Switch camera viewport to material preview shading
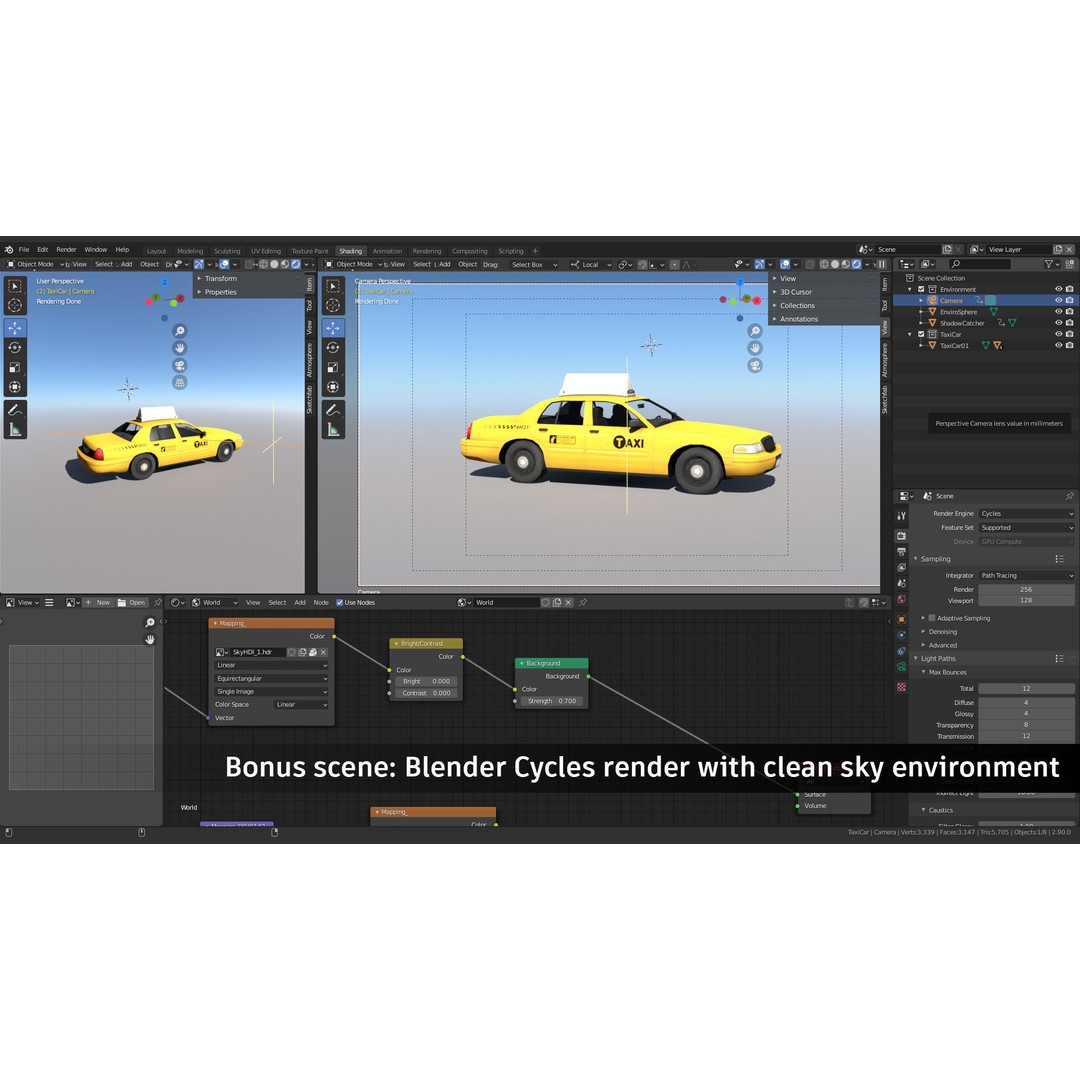The image size is (1080, 1080). (x=846, y=264)
